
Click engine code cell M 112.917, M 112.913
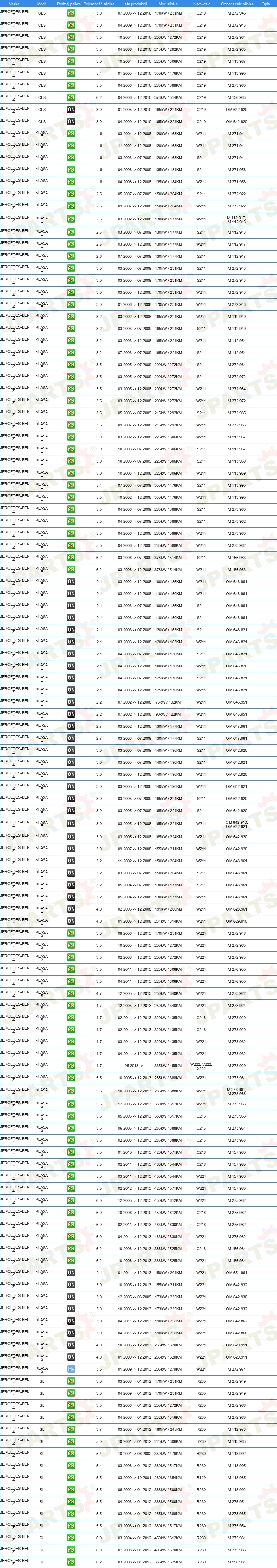coord(237,220)
